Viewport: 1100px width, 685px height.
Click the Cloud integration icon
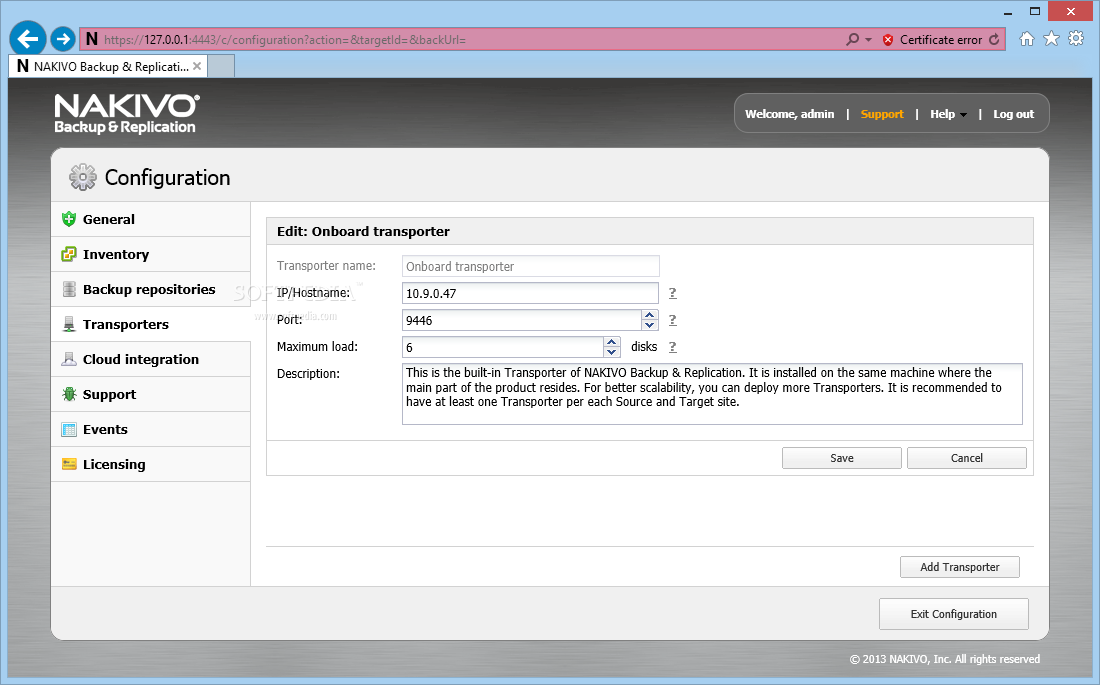pyautogui.click(x=69, y=359)
